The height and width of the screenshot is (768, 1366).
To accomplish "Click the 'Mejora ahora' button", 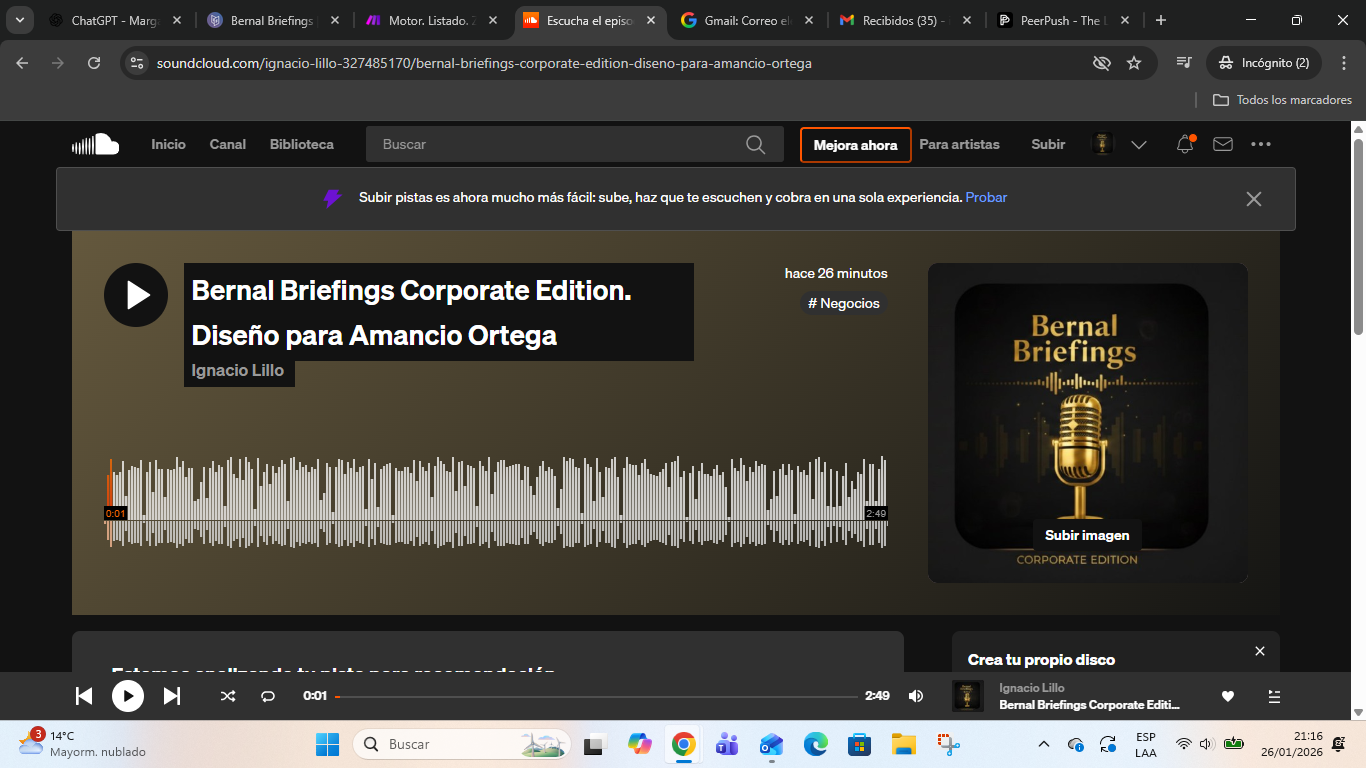I will pyautogui.click(x=855, y=145).
